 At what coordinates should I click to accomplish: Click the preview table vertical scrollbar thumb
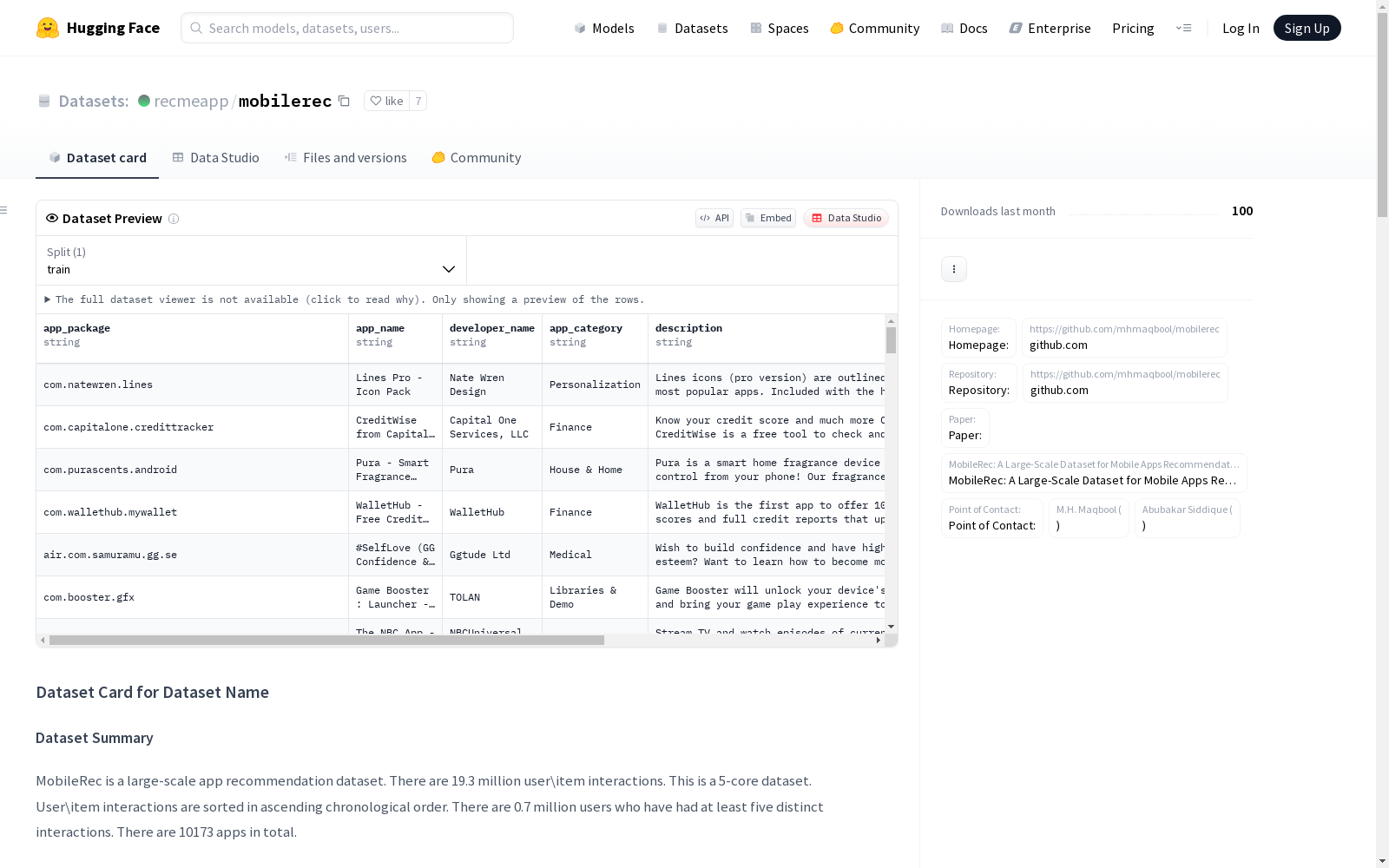point(891,340)
